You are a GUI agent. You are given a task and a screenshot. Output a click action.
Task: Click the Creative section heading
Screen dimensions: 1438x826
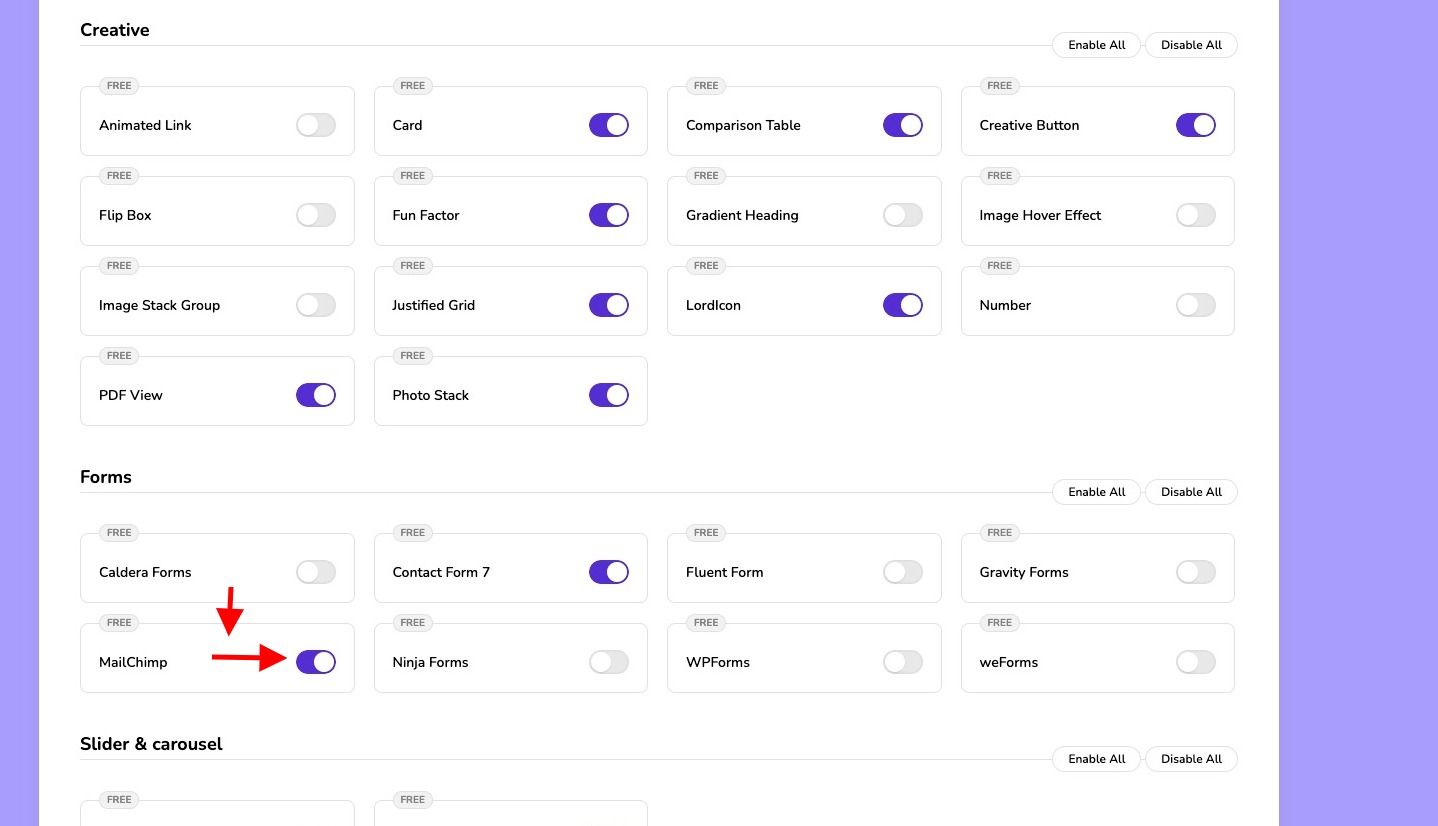[115, 30]
